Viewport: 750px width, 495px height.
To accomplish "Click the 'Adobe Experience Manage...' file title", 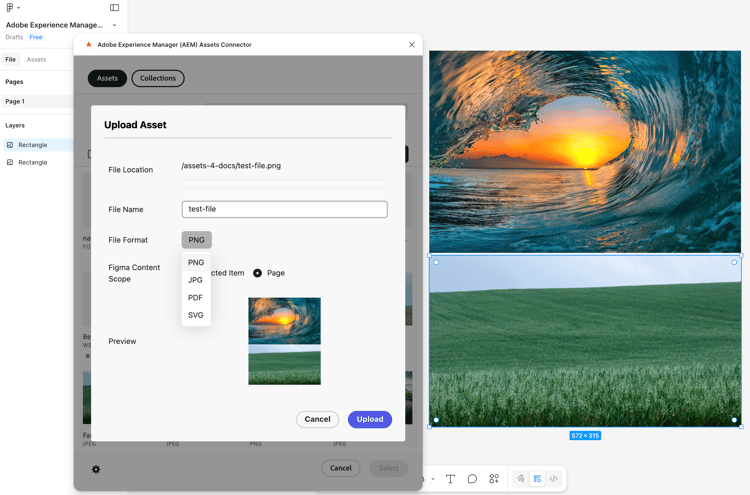I will click(x=54, y=25).
